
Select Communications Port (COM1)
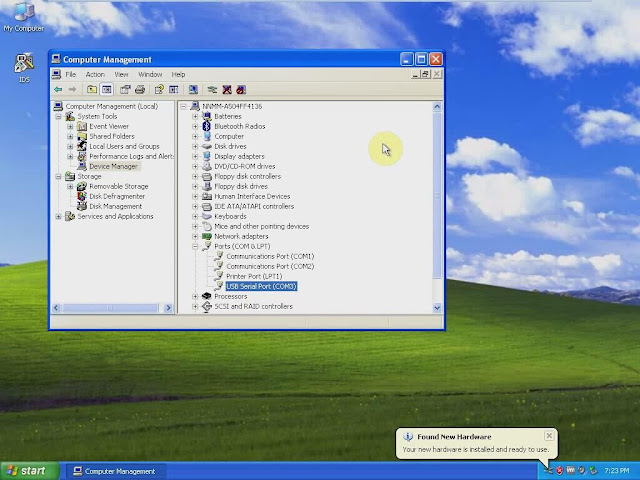[270, 256]
